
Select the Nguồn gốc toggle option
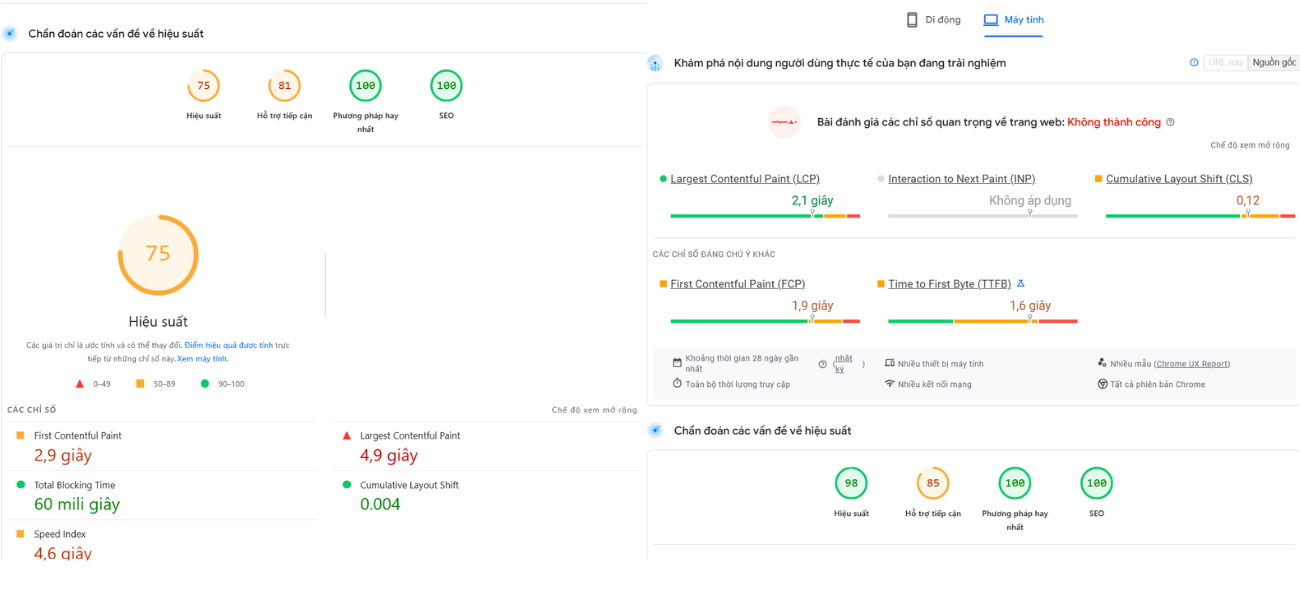(1273, 62)
